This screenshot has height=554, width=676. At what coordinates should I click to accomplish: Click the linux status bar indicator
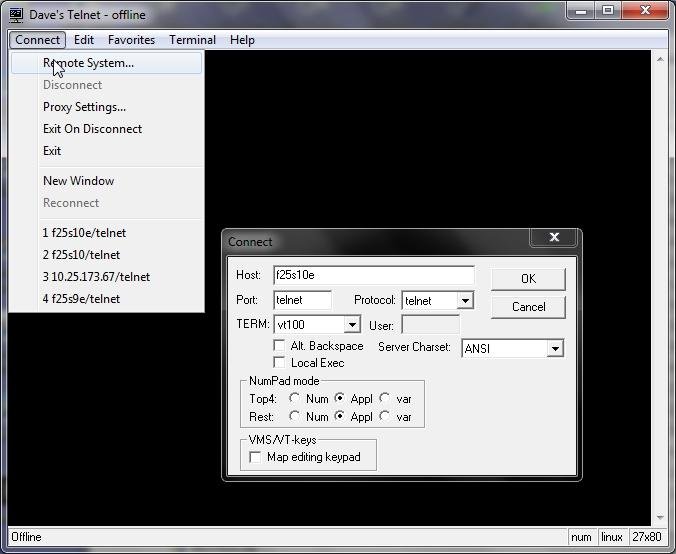click(611, 537)
